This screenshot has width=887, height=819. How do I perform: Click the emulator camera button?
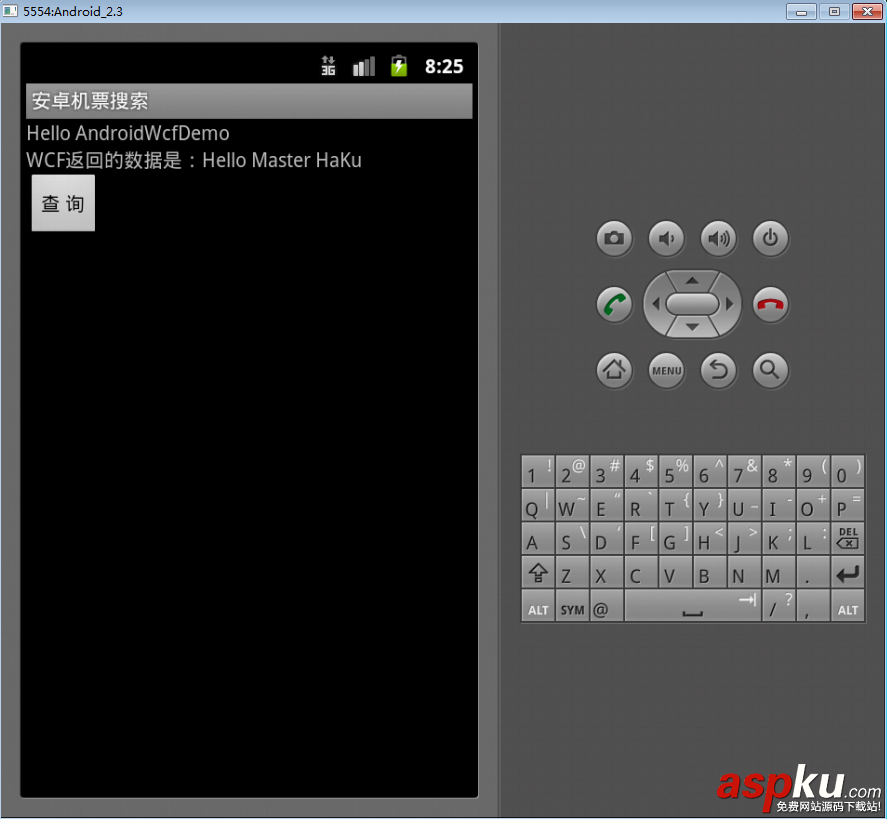pos(614,238)
